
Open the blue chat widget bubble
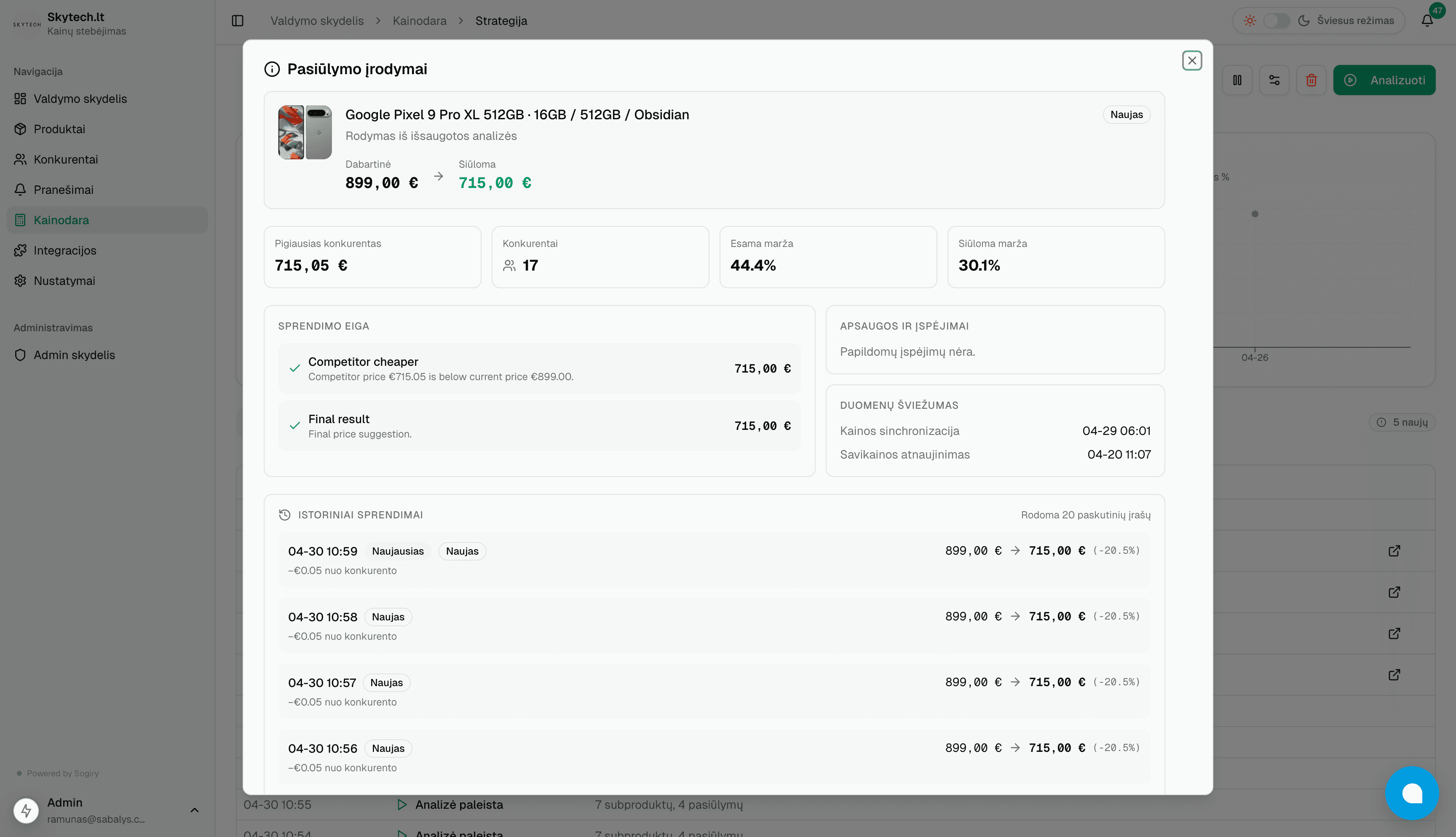(1412, 793)
